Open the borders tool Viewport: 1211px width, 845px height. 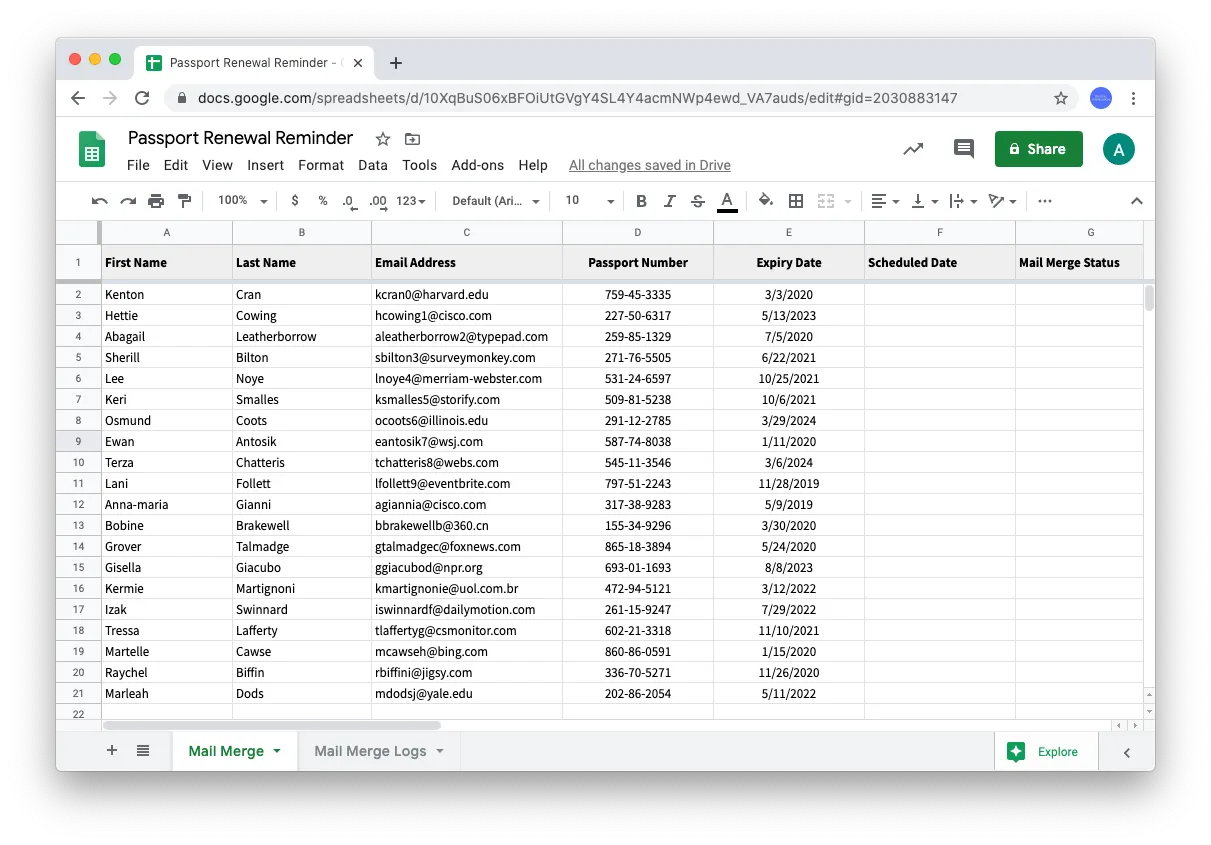coord(796,201)
